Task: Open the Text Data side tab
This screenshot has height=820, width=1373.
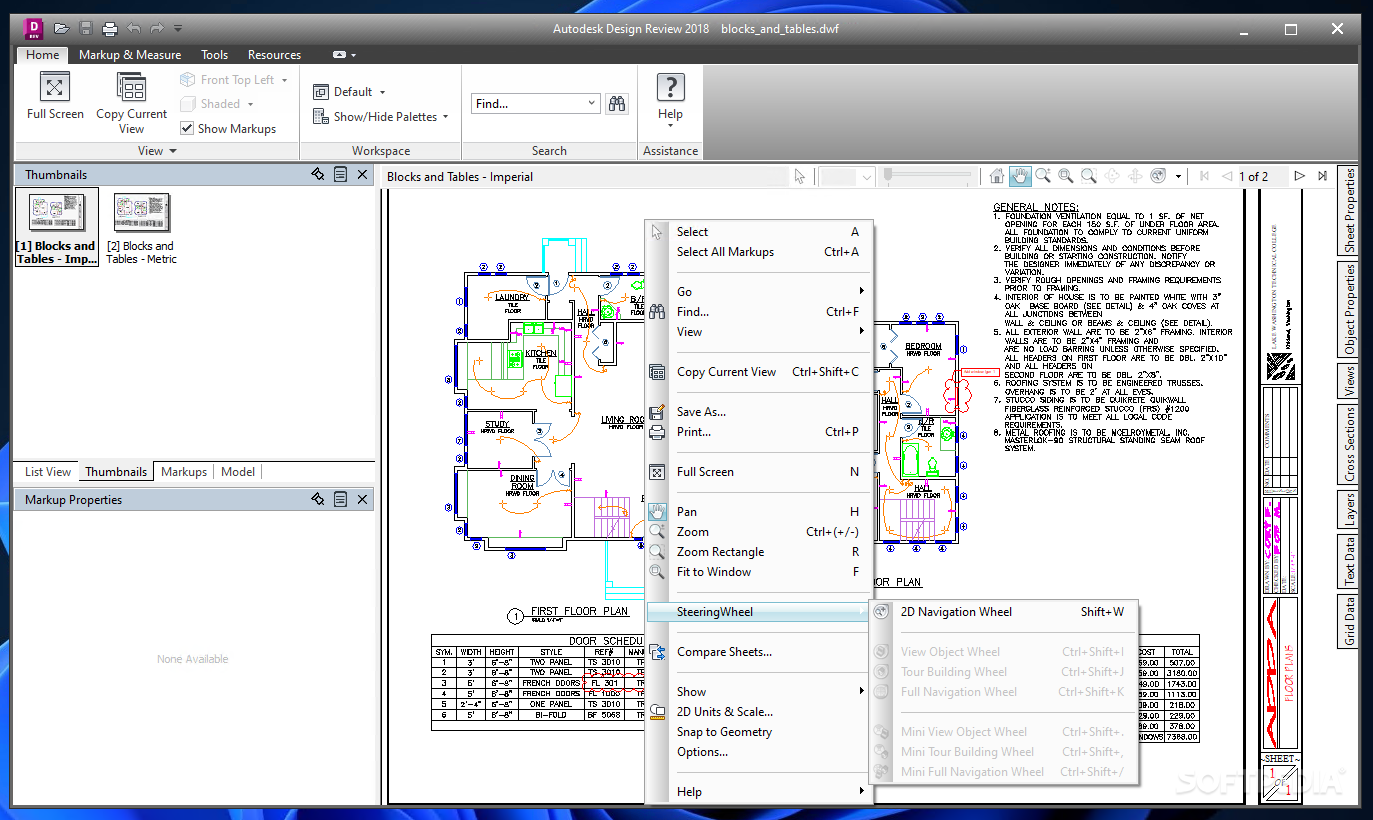Action: click(x=1348, y=562)
